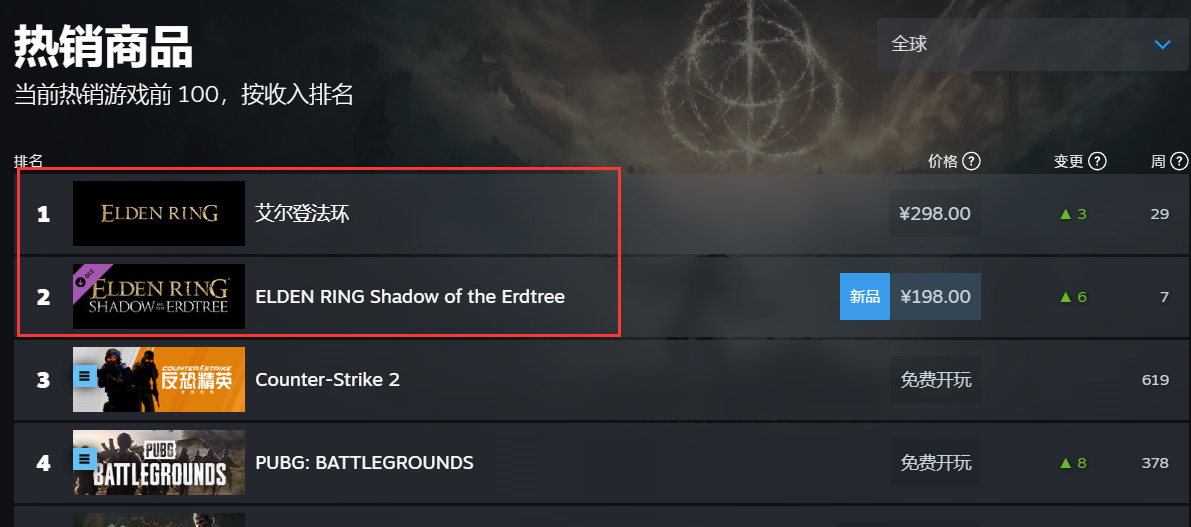
Task: Open the PUBG: BATTLEGROUNDS title link
Action: coord(364,463)
